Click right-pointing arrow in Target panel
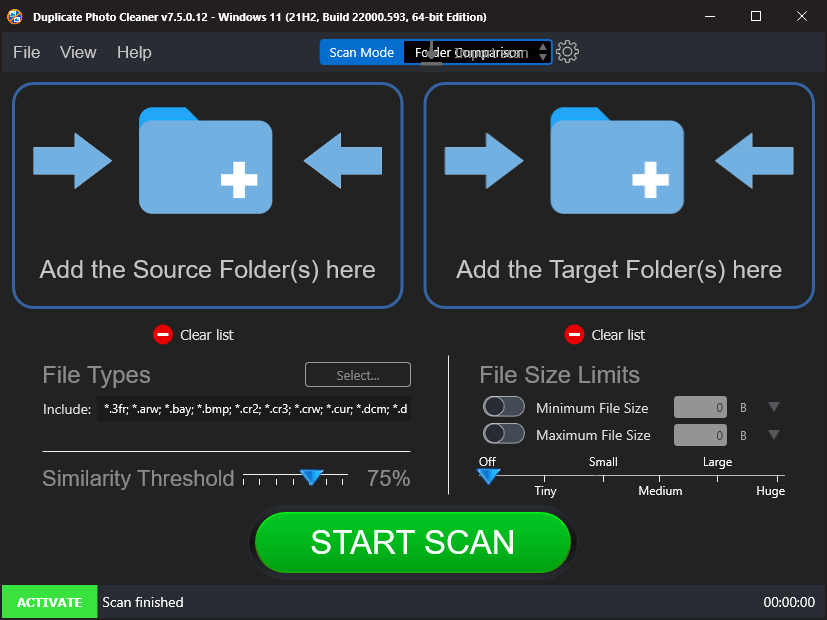The image size is (827, 620). pos(484,161)
